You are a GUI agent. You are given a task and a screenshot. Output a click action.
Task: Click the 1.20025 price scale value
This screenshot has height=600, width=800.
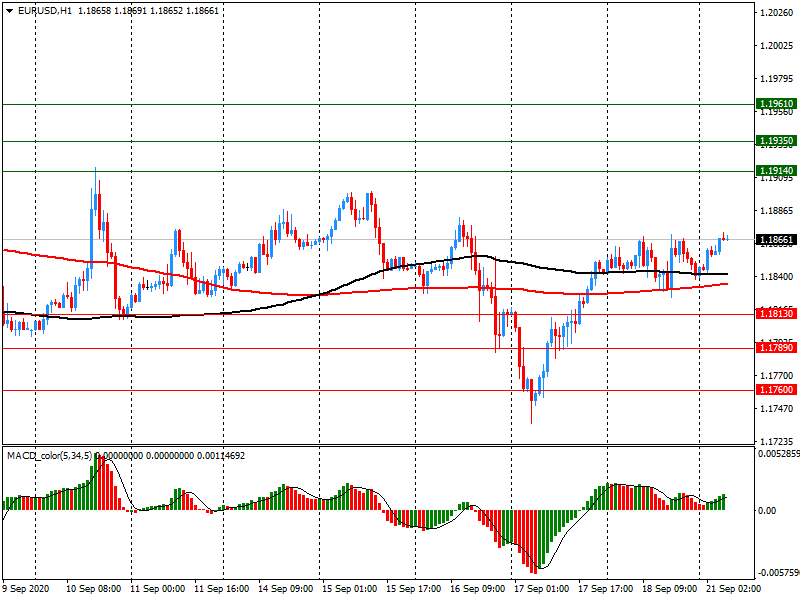pos(777,46)
